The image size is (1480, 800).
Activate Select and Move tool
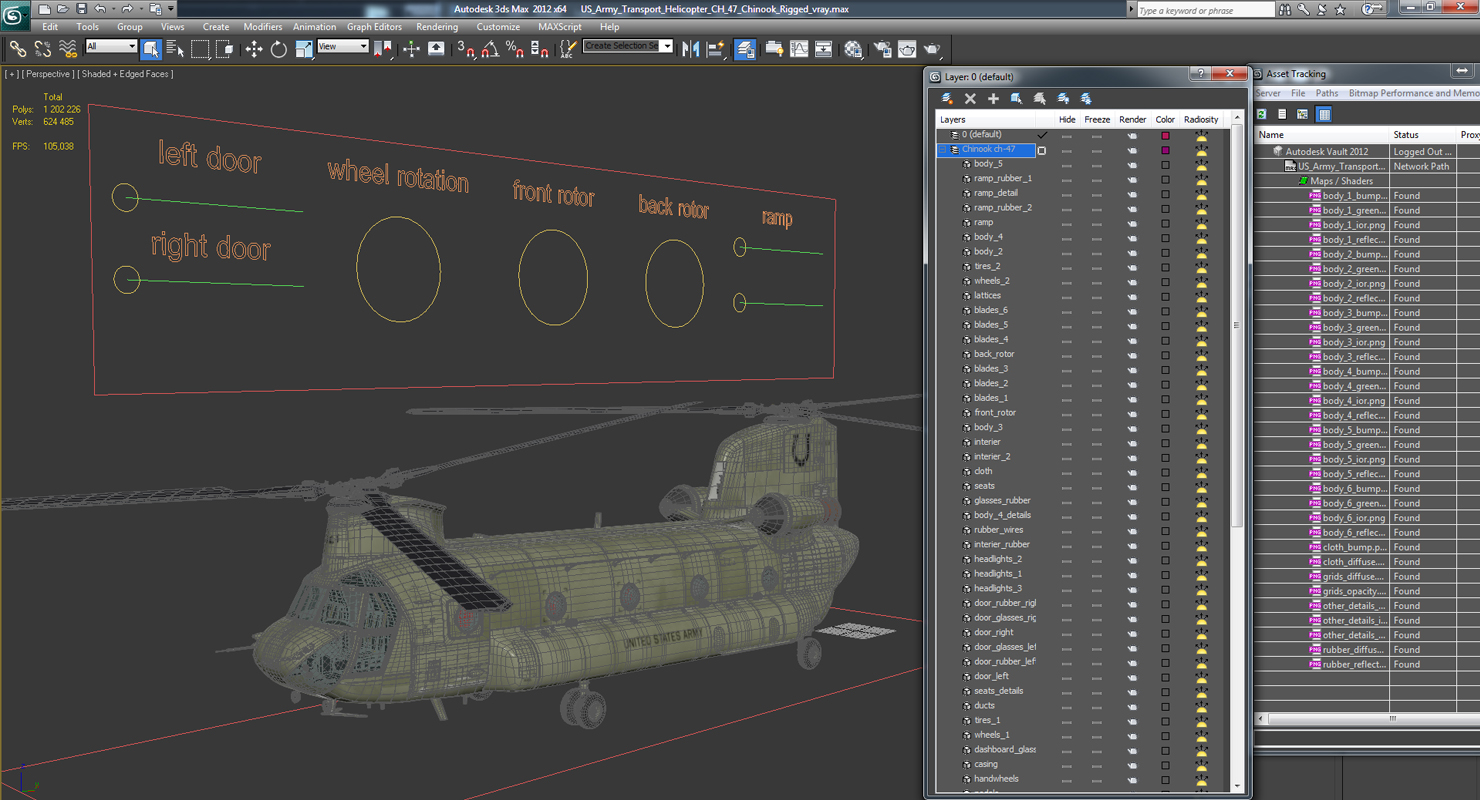coord(254,48)
